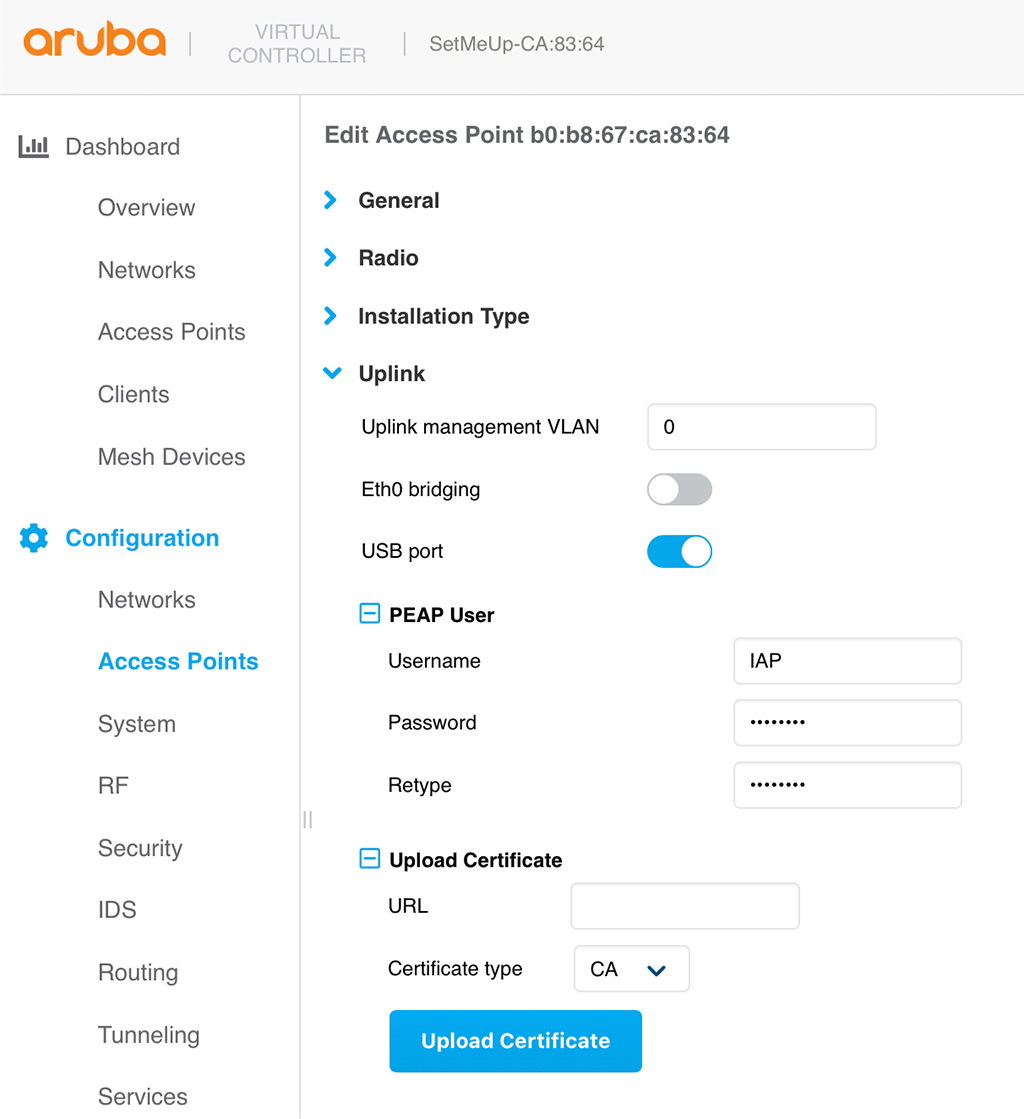Select System under Configuration
Image resolution: width=1024 pixels, height=1119 pixels.
pos(137,723)
